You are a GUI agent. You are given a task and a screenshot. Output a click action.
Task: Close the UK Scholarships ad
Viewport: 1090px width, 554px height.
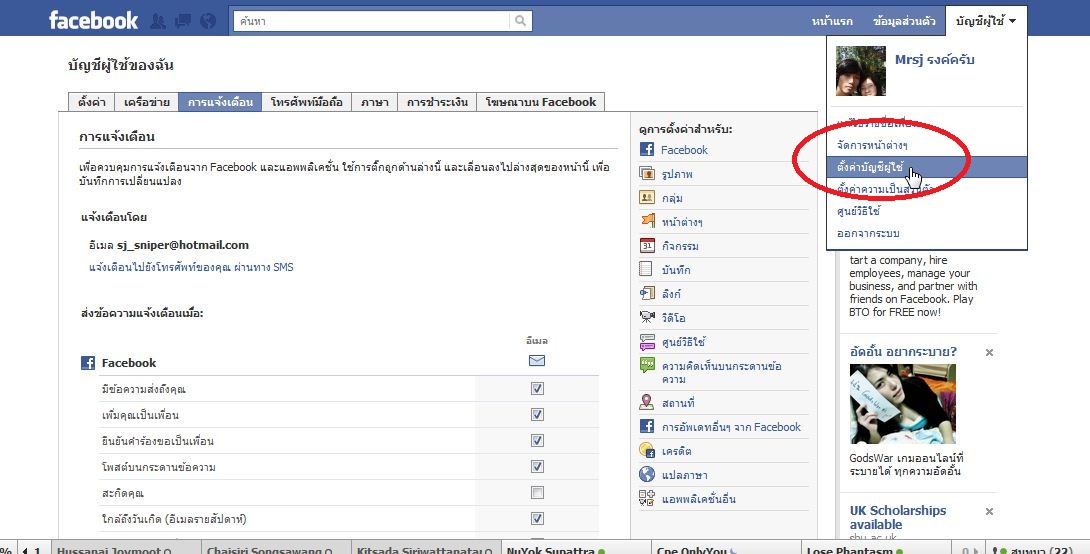pyautogui.click(x=989, y=511)
